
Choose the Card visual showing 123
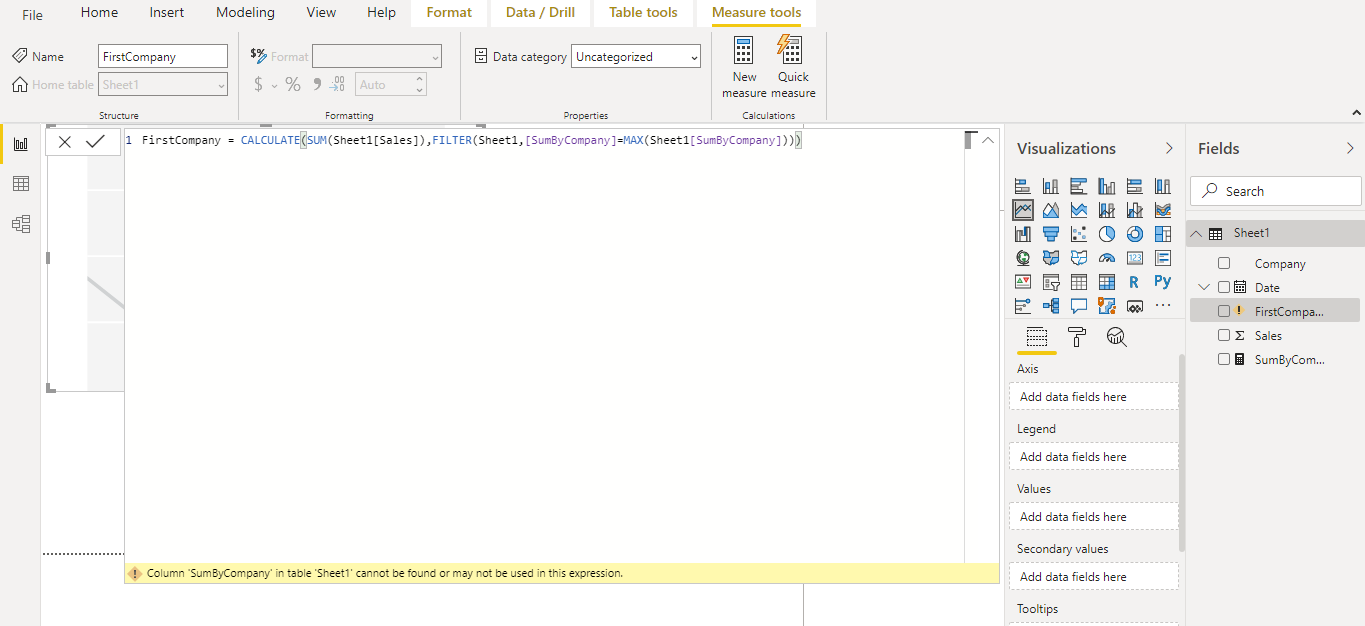(1135, 258)
